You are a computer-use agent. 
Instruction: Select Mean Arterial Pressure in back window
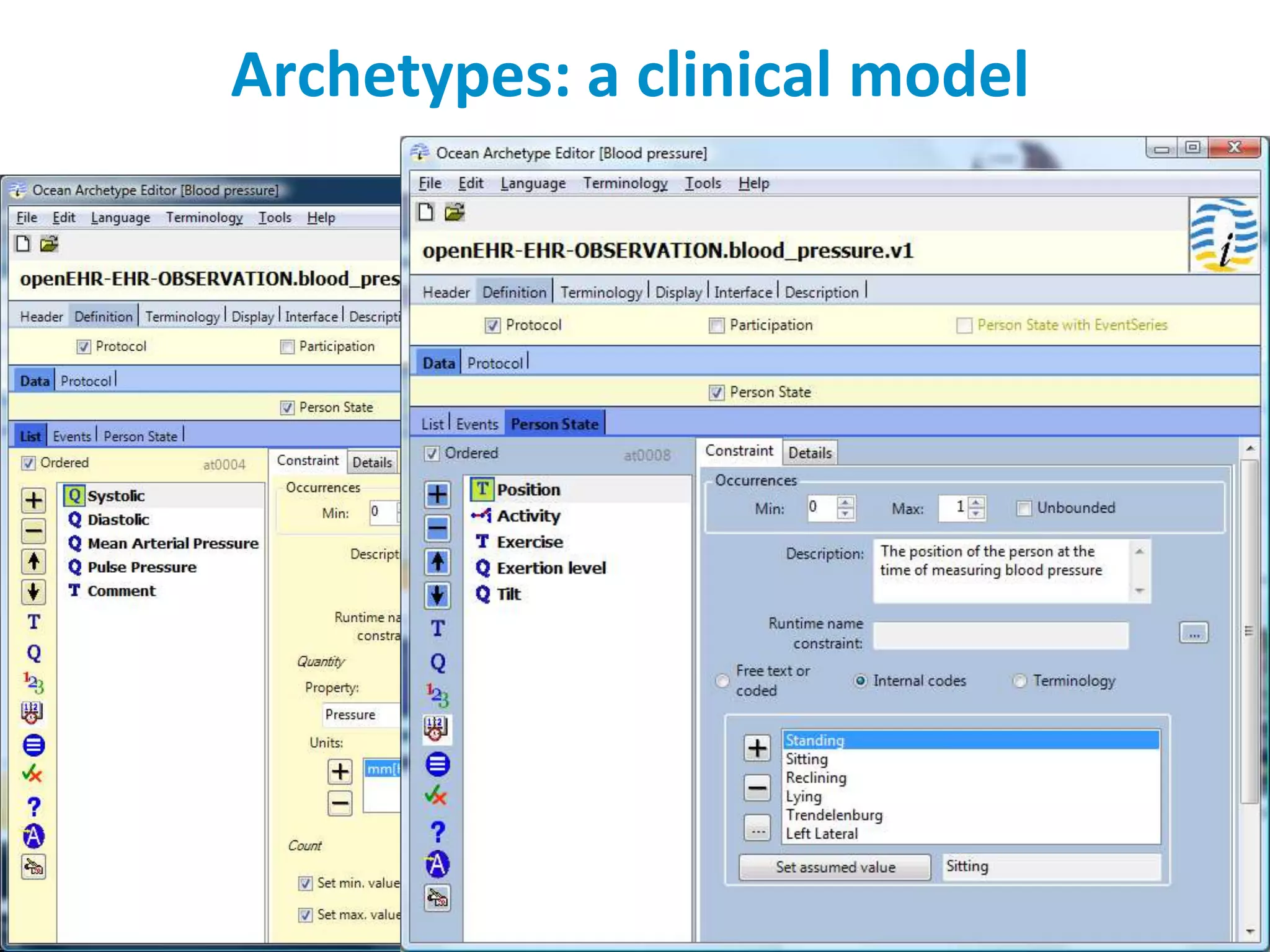173,543
